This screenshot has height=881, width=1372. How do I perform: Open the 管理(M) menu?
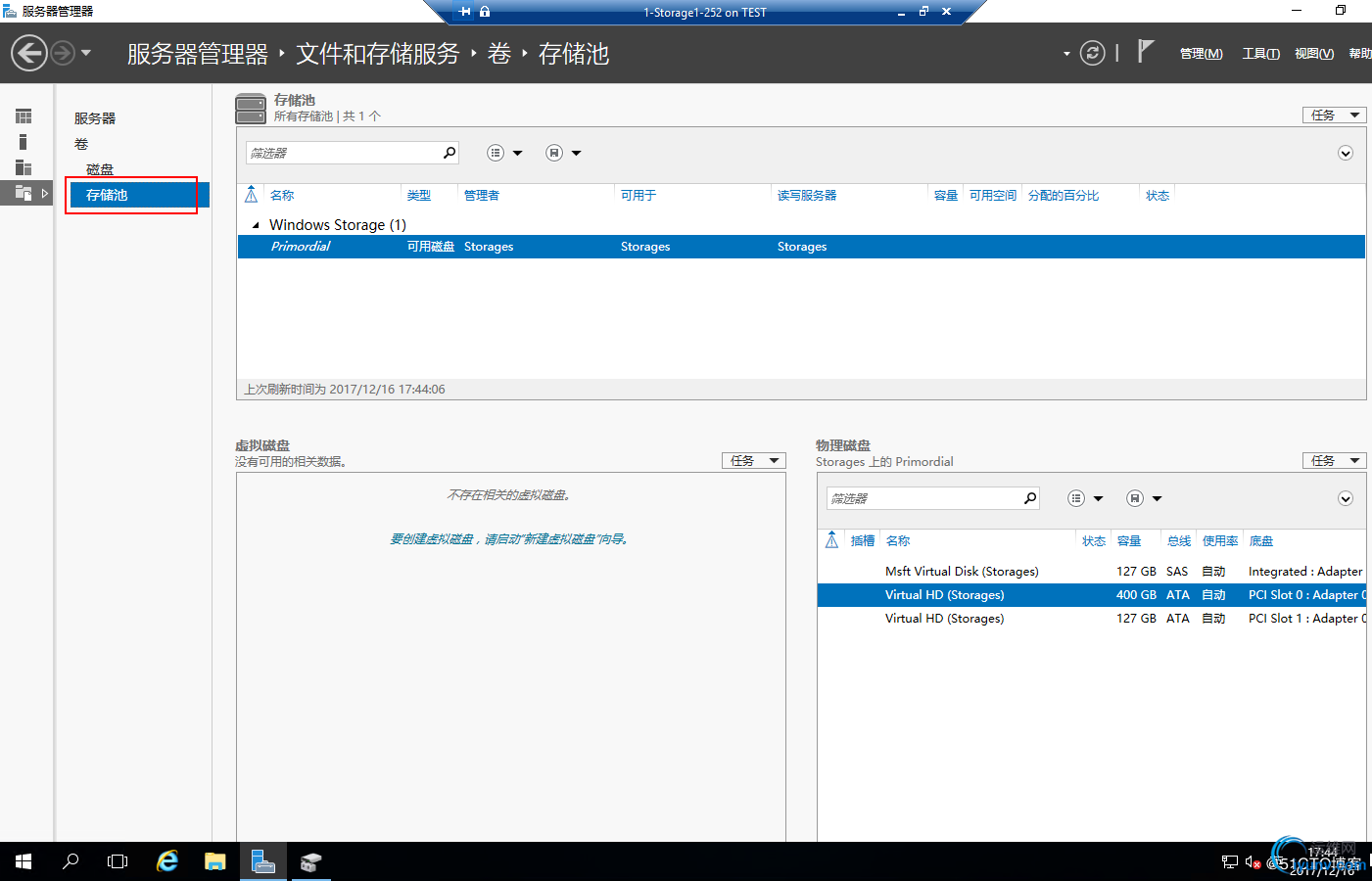click(1201, 54)
